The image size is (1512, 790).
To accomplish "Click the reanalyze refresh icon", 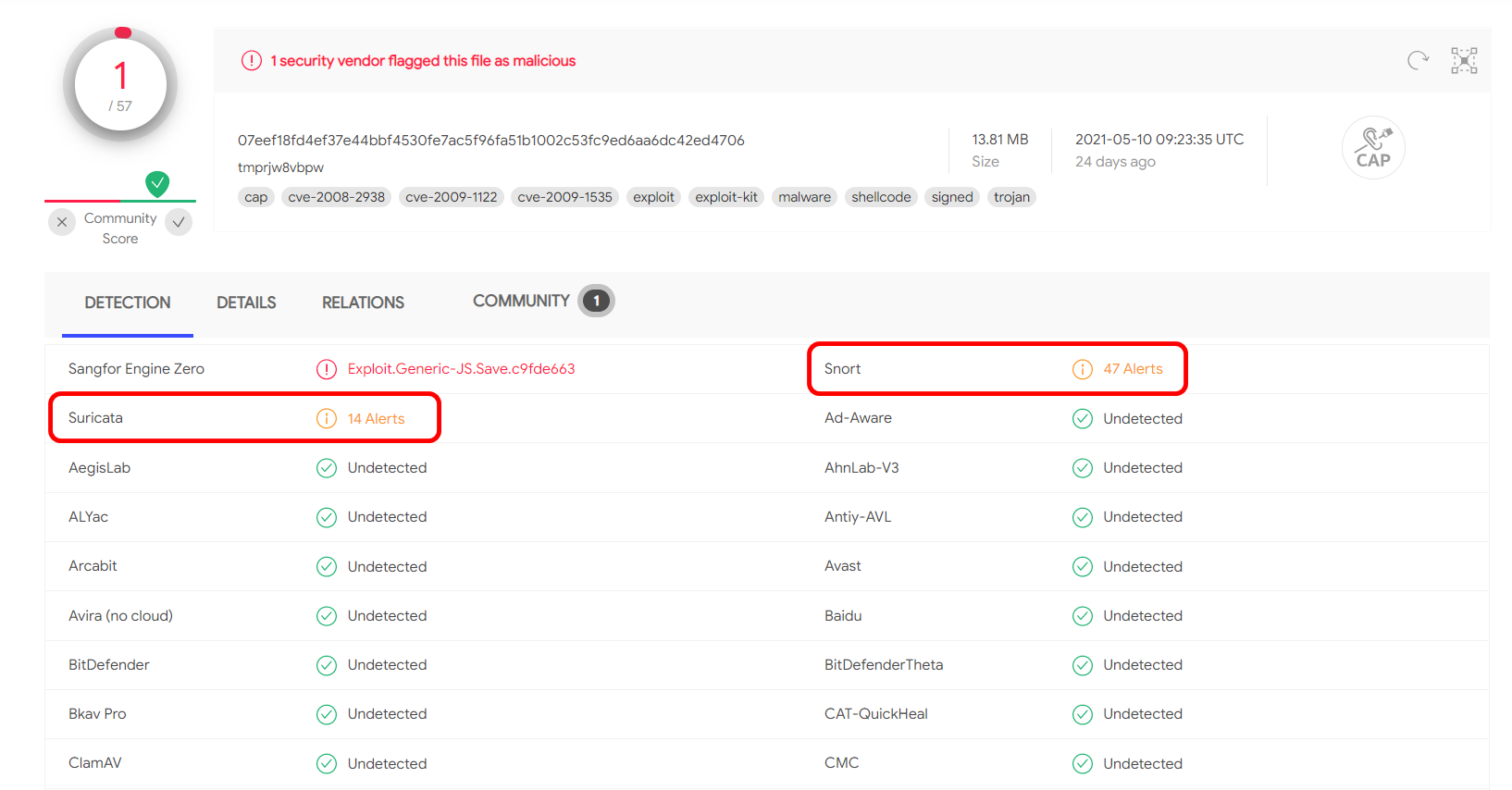I will (x=1418, y=61).
